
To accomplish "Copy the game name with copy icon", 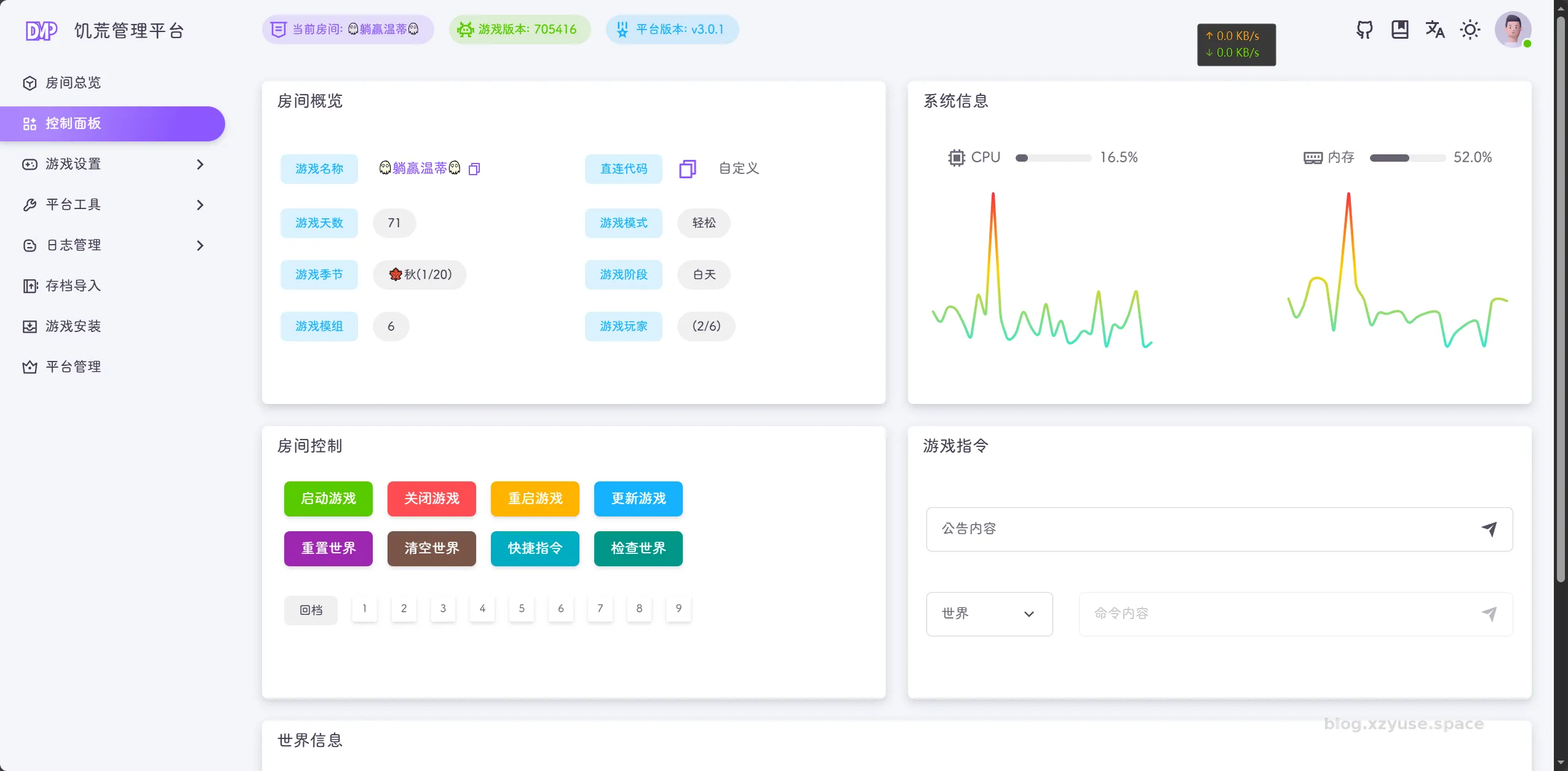I will tap(474, 168).
